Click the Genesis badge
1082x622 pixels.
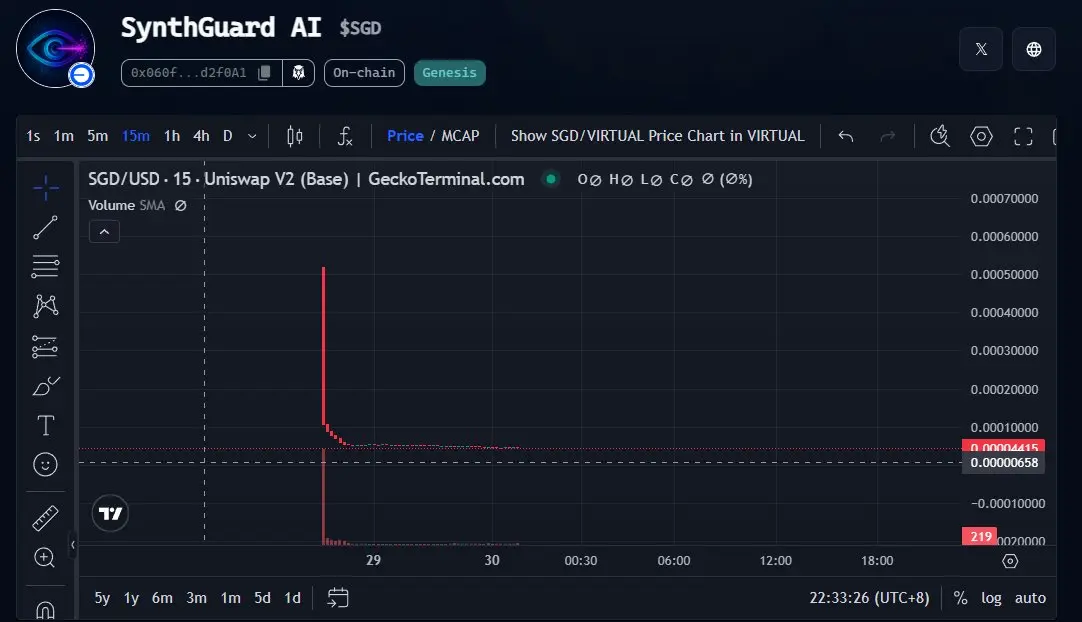tap(449, 72)
